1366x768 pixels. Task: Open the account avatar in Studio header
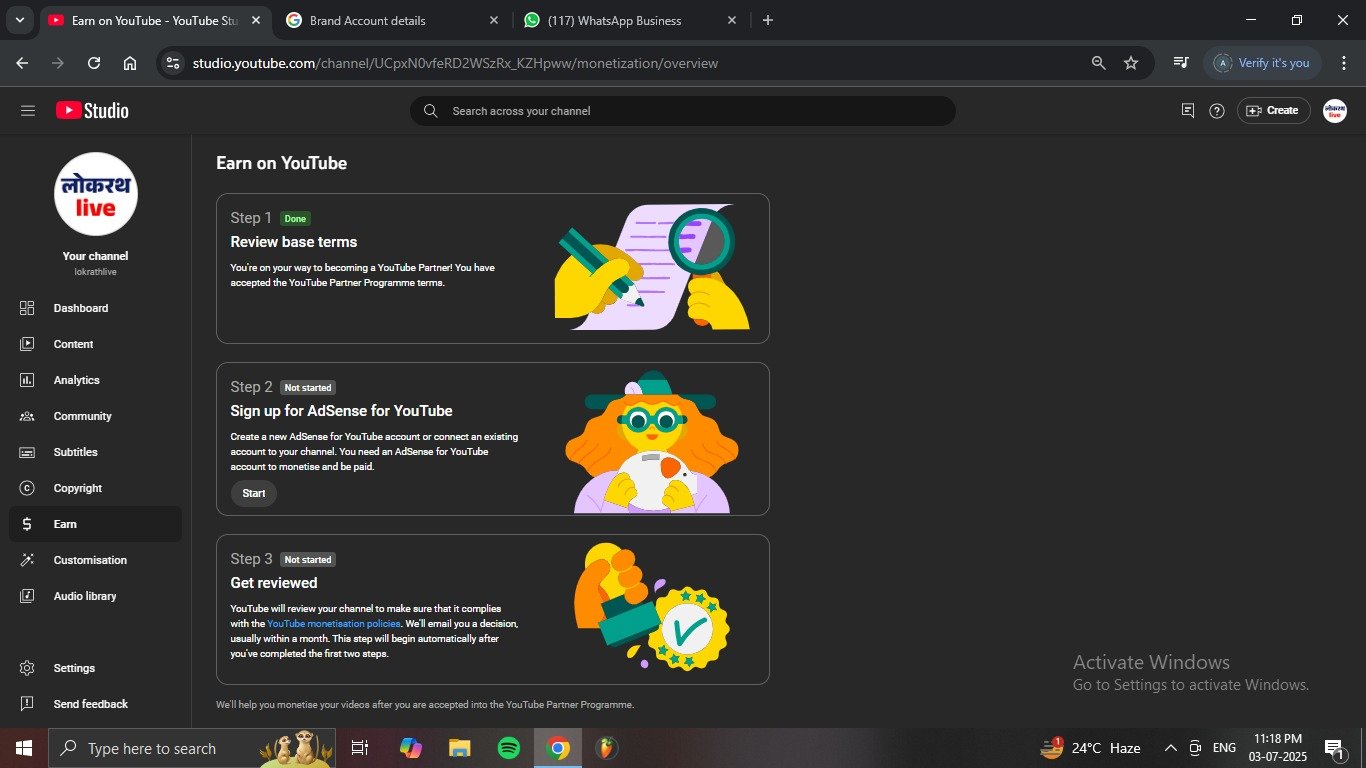pos(1335,111)
